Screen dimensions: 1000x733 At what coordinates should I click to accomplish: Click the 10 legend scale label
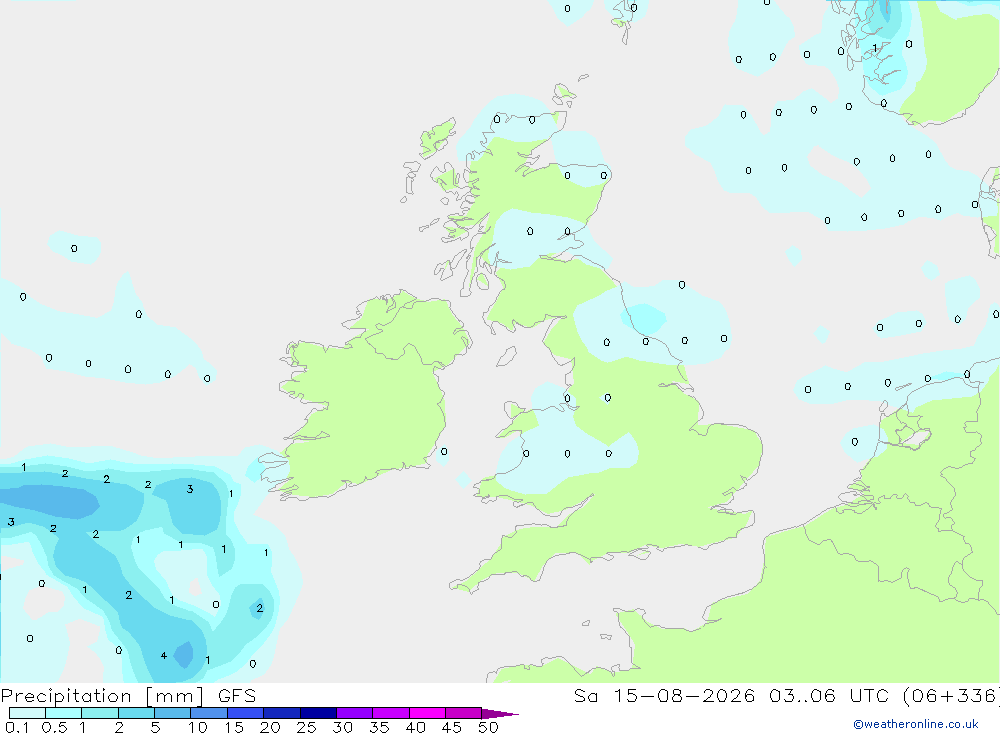coord(198,727)
